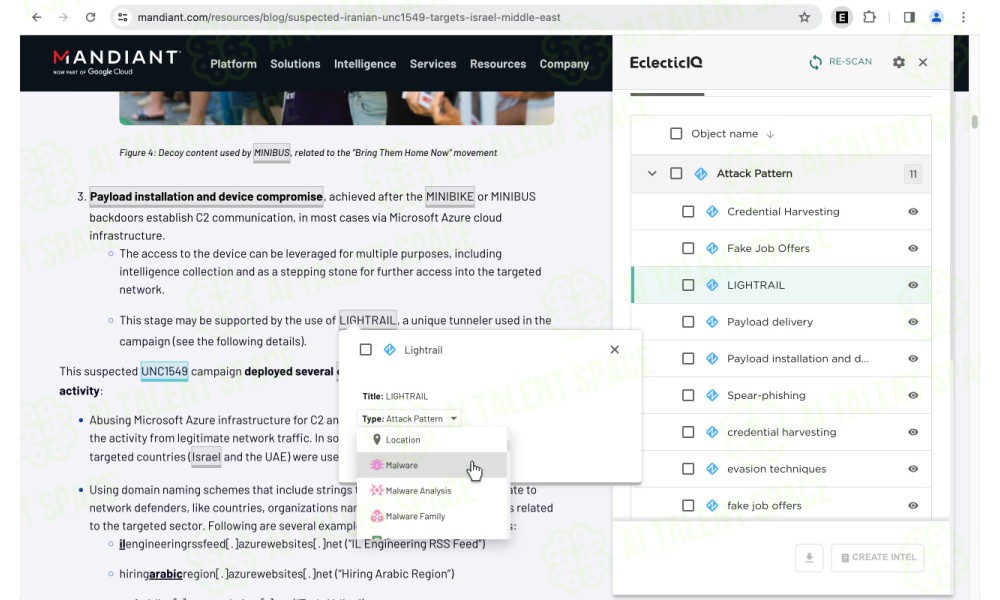
Task: Open EclecticIQ settings gear
Action: point(899,62)
